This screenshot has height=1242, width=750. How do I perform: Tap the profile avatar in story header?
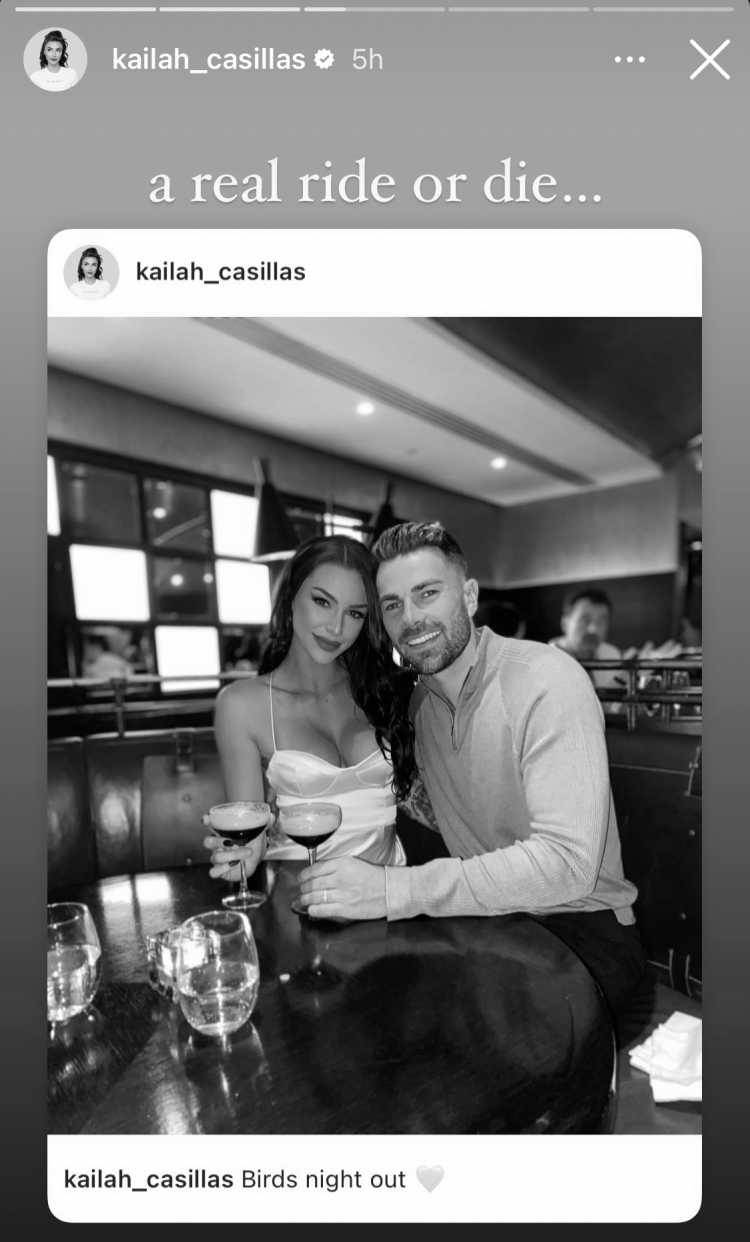[x=55, y=60]
